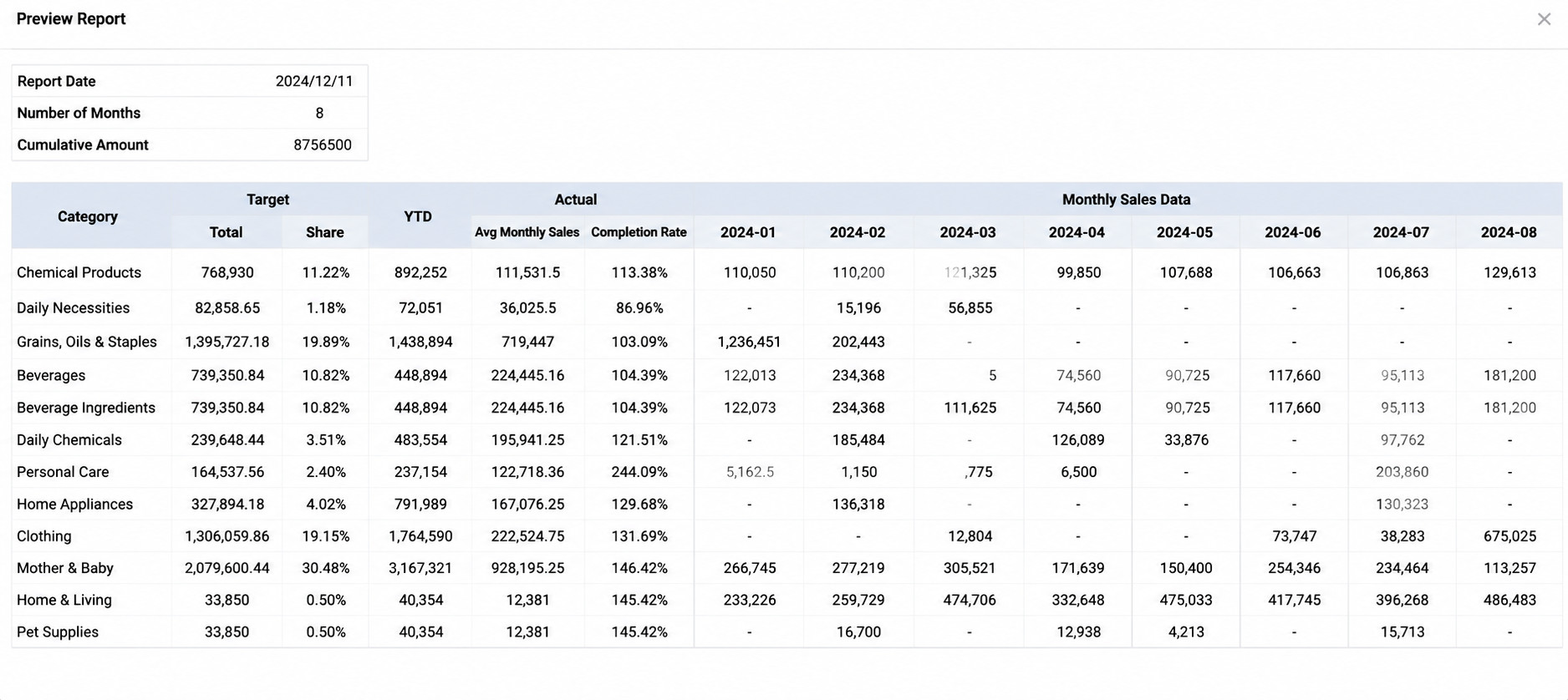Image resolution: width=1568 pixels, height=700 pixels.
Task: Select the Beverage Ingredients row label
Action: point(86,408)
